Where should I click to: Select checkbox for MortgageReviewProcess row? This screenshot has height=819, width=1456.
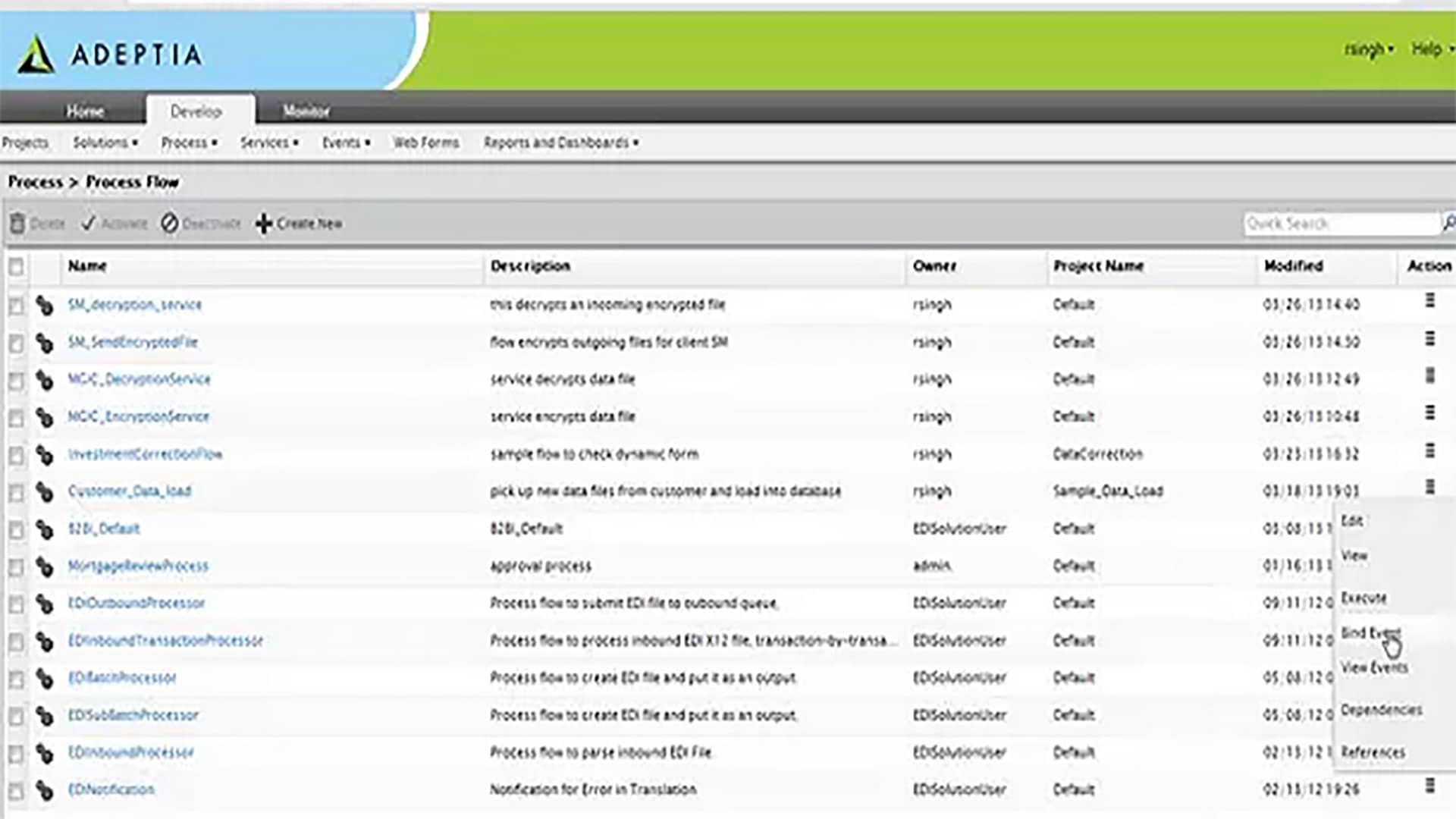pyautogui.click(x=16, y=568)
